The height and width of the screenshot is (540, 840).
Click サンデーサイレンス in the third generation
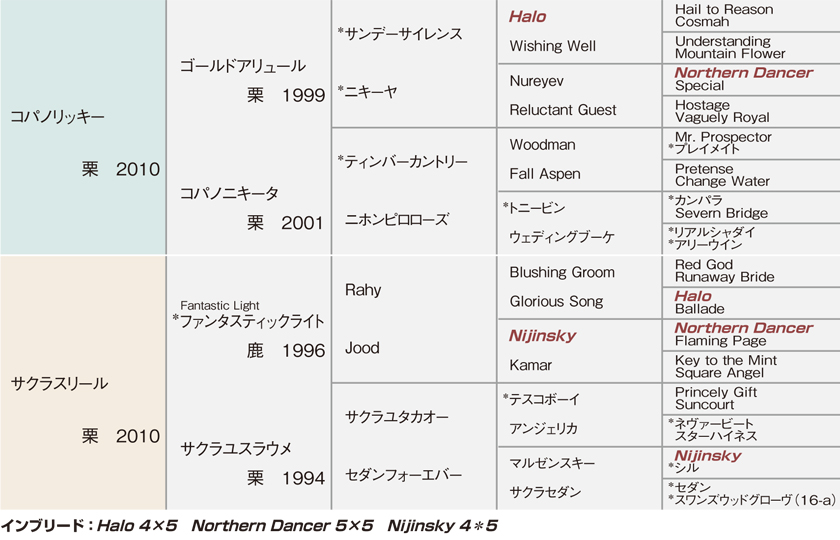coord(400,34)
